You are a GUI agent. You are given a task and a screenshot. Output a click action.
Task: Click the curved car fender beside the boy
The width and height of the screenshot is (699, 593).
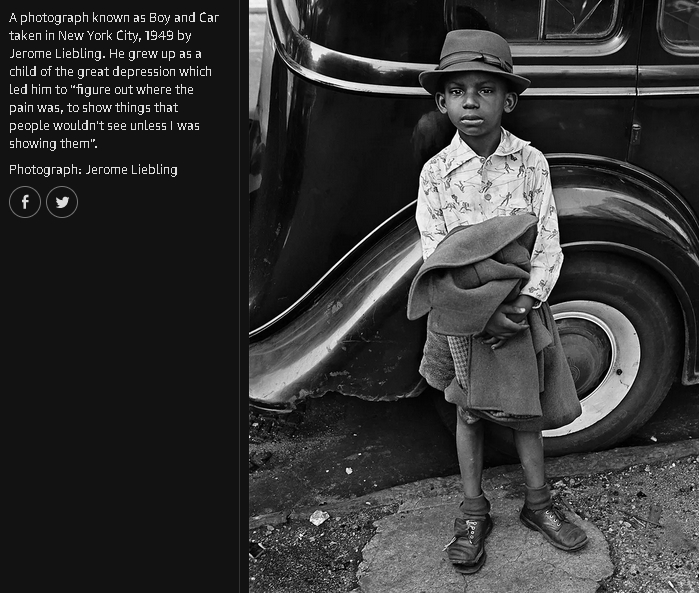pos(334,312)
